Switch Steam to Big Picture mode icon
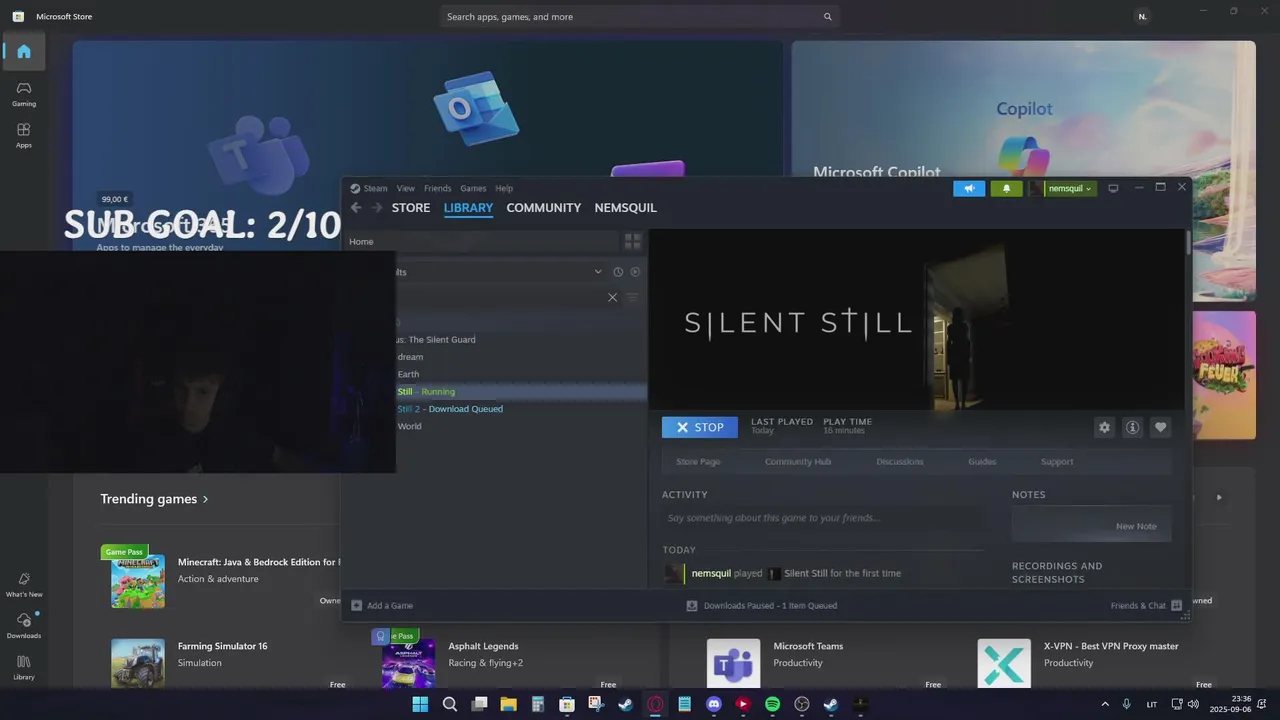Image resolution: width=1280 pixels, height=720 pixels. tap(1113, 188)
